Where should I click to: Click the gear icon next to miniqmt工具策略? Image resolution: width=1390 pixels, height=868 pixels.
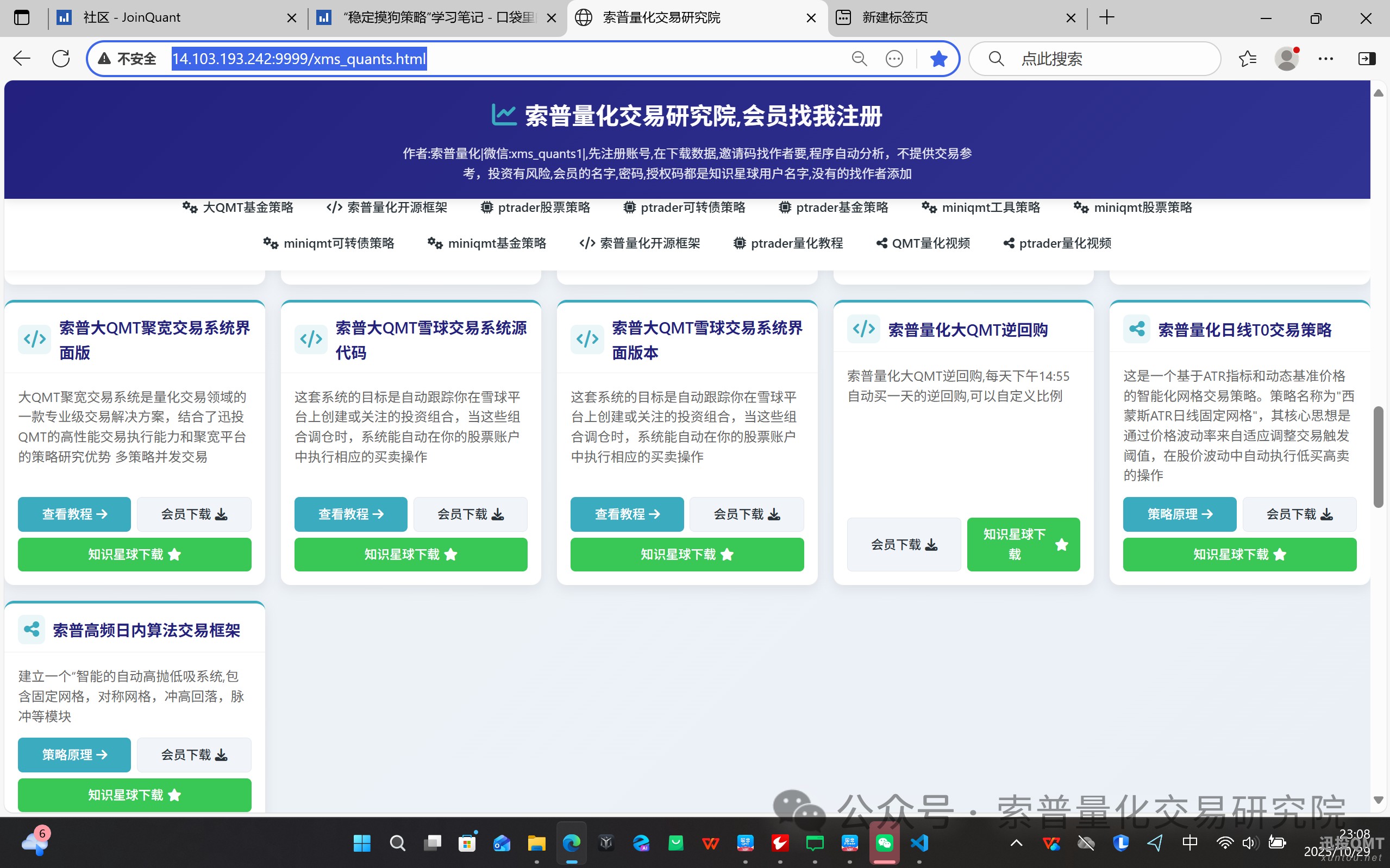(x=929, y=207)
